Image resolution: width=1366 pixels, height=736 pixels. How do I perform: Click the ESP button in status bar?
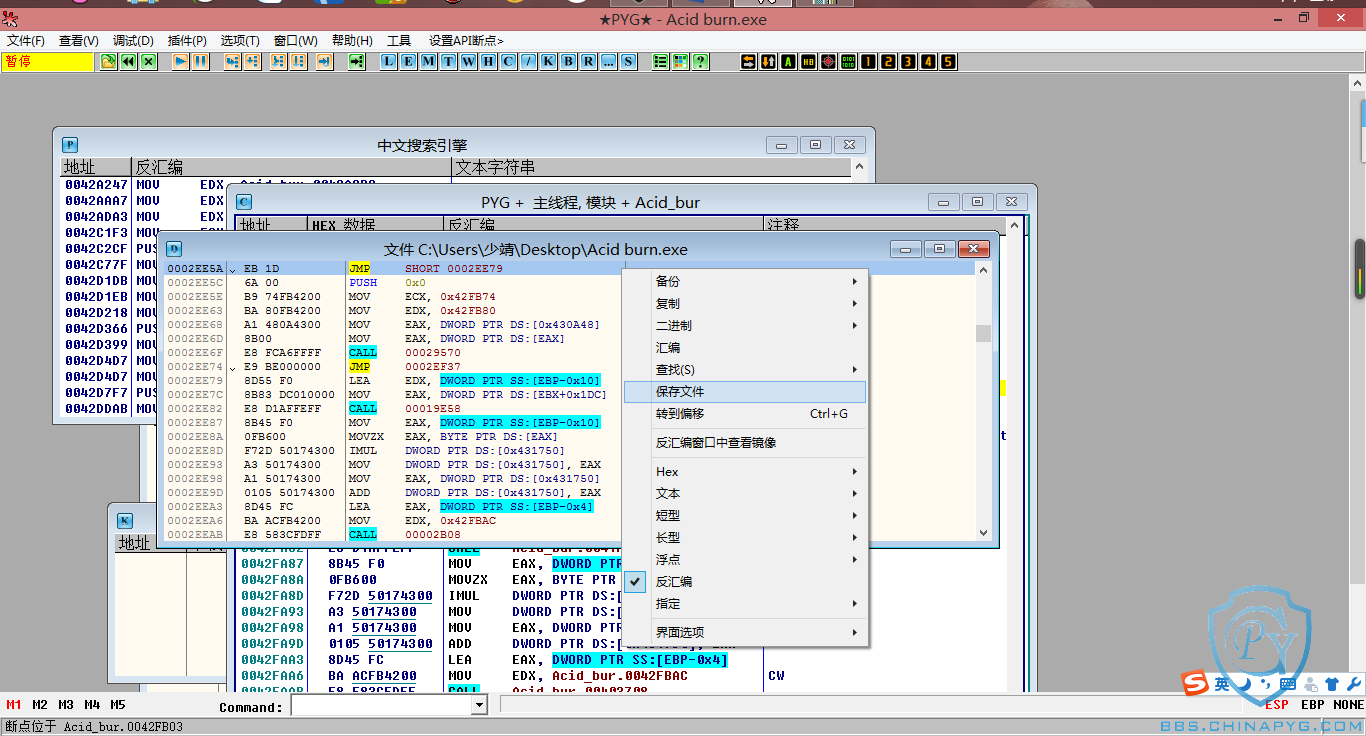click(x=1277, y=705)
